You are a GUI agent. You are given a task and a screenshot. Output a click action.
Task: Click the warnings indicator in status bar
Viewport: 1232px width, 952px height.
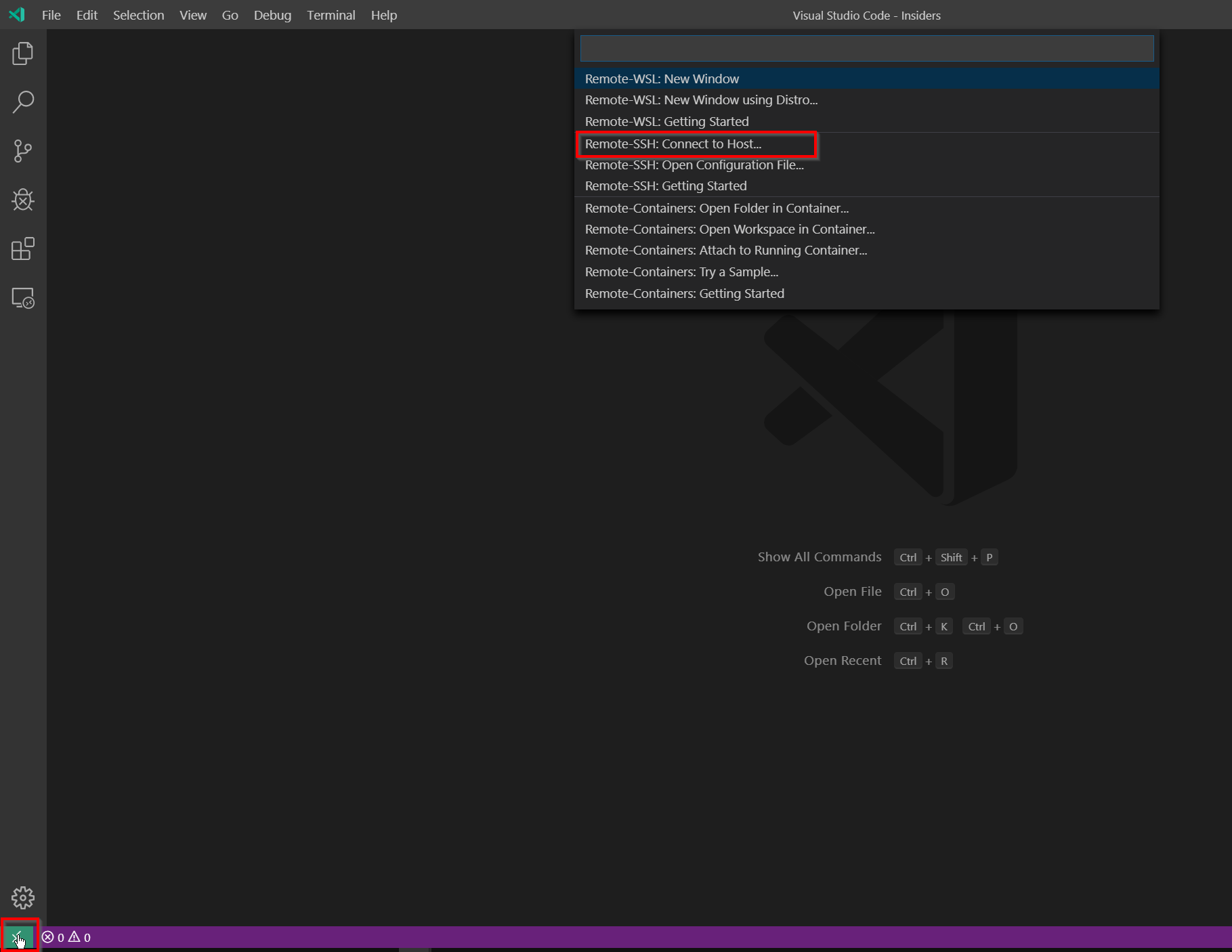coord(79,937)
